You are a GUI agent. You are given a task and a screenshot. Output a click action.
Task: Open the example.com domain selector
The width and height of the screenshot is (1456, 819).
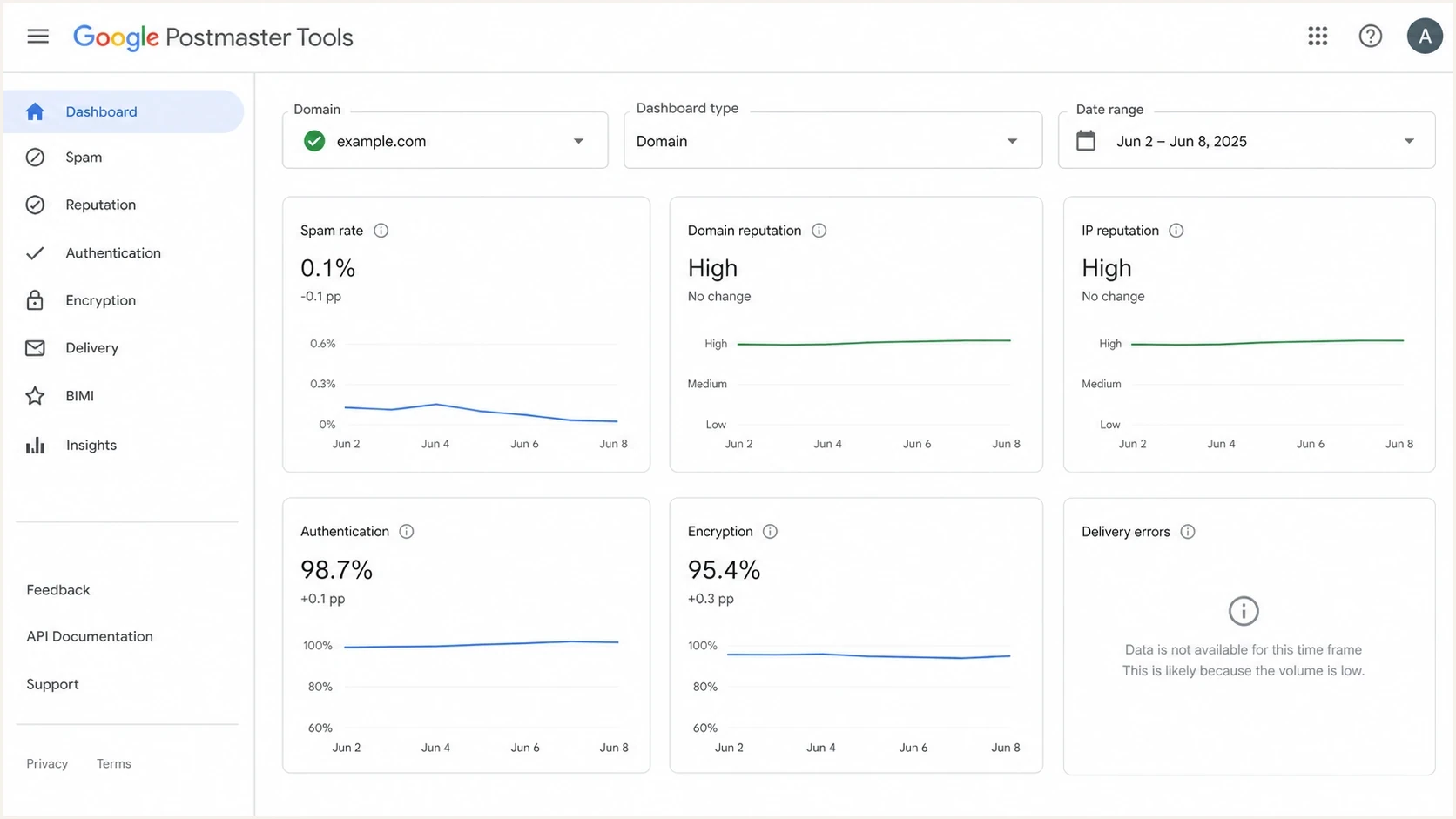(445, 140)
